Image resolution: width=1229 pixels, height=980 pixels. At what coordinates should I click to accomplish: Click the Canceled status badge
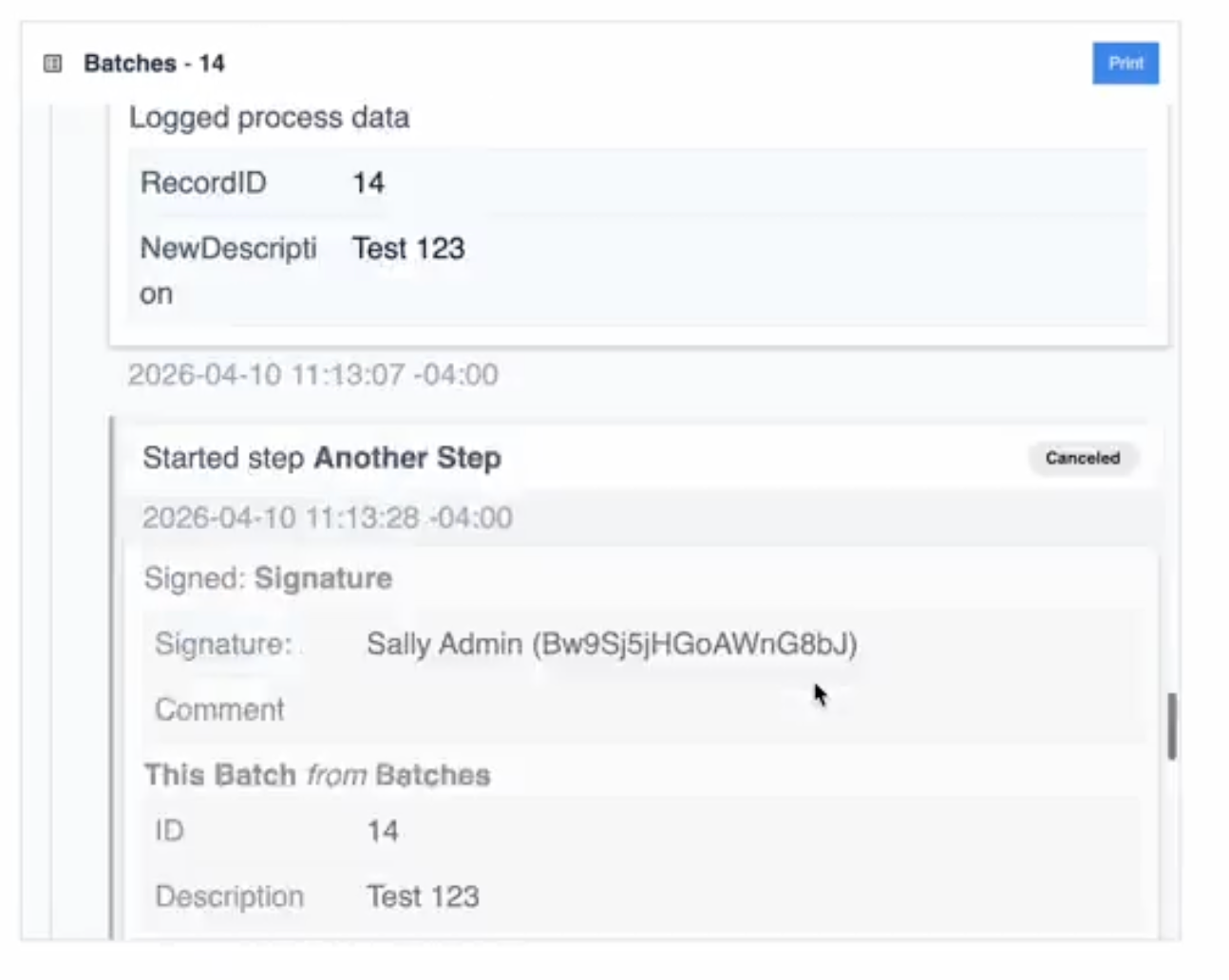click(x=1083, y=458)
